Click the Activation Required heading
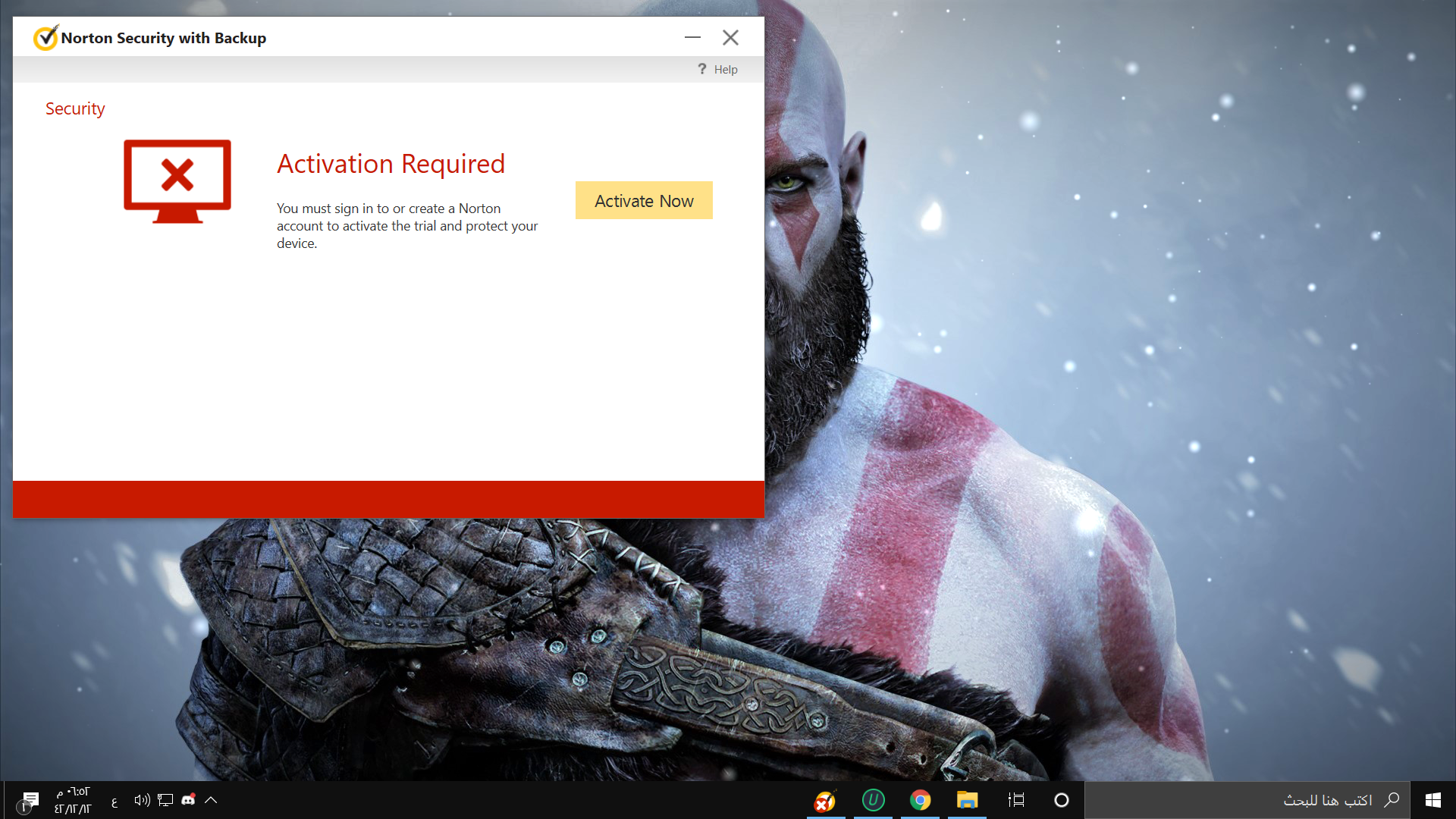The width and height of the screenshot is (1456, 819). (x=391, y=164)
